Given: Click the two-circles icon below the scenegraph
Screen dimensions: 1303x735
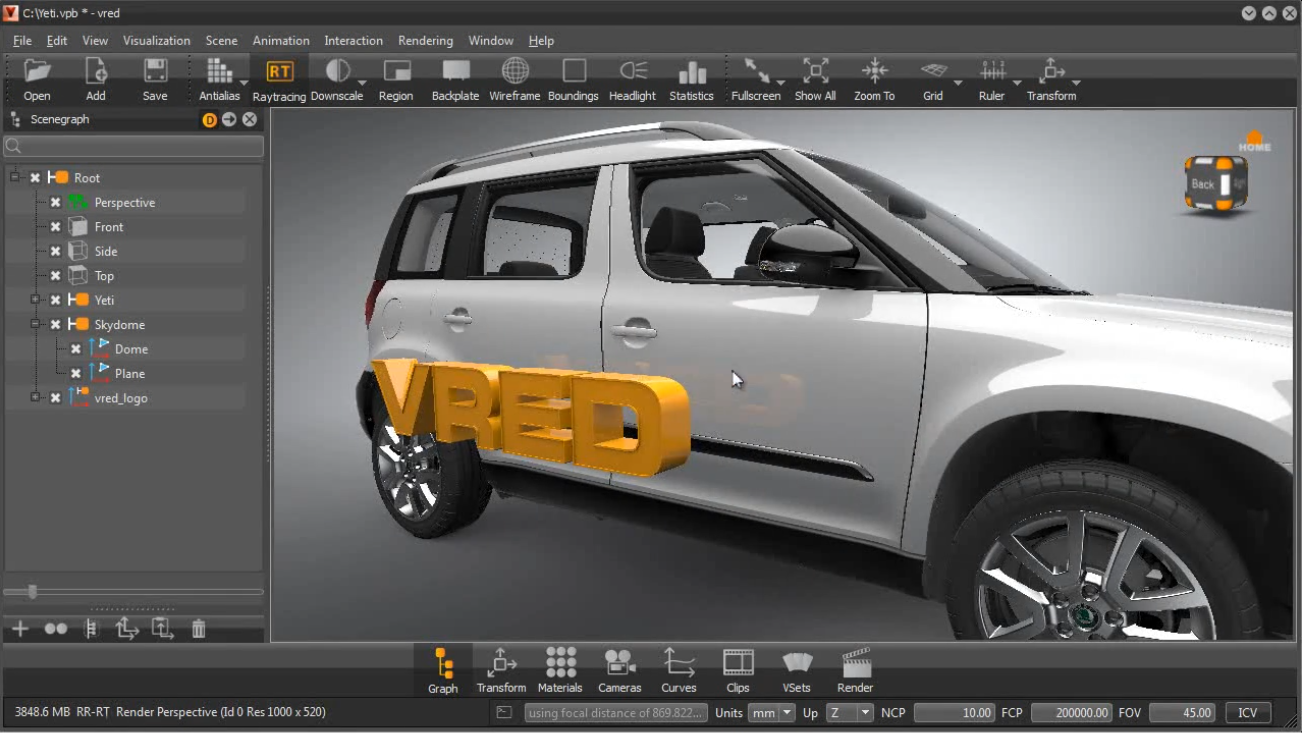Looking at the screenshot, I should pyautogui.click(x=56, y=628).
